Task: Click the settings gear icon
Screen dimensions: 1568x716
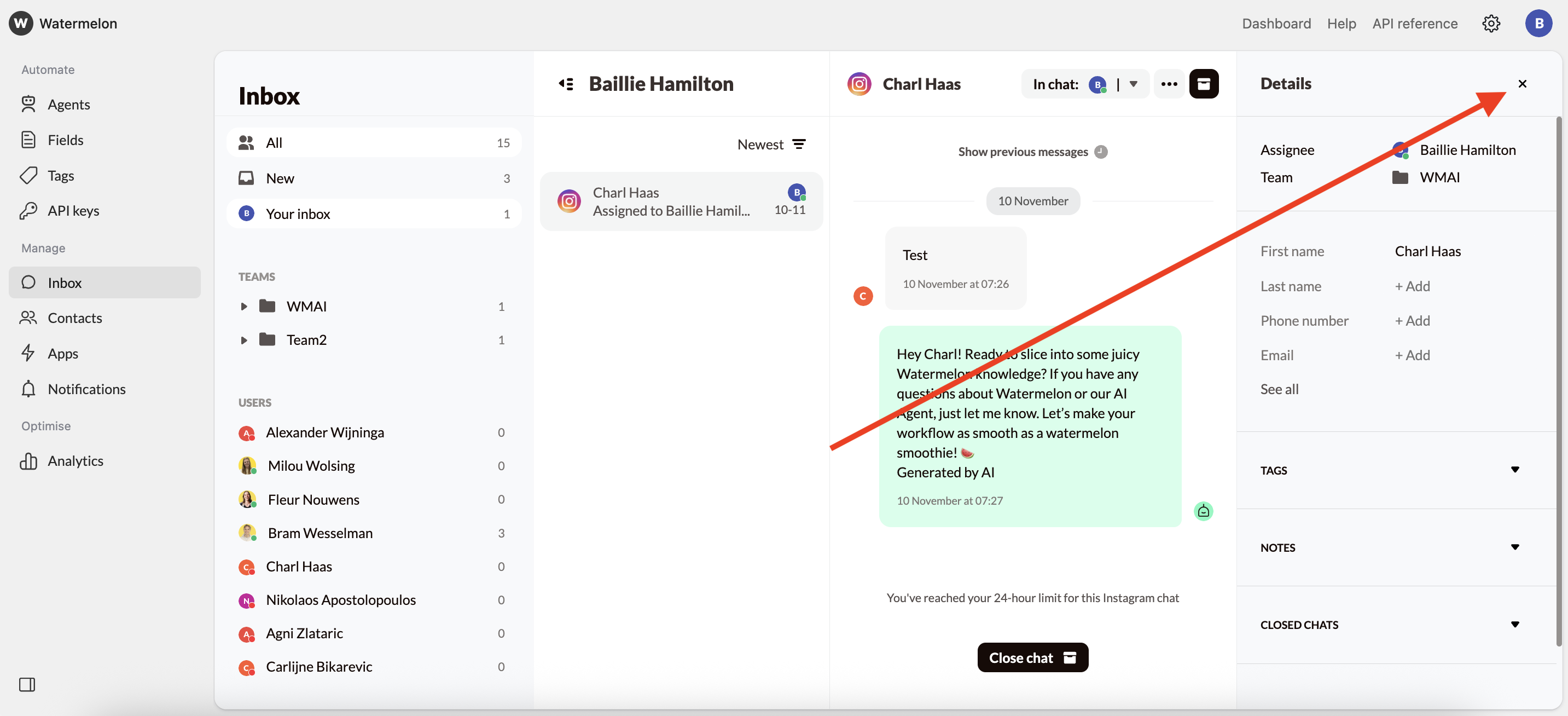Action: (x=1491, y=23)
